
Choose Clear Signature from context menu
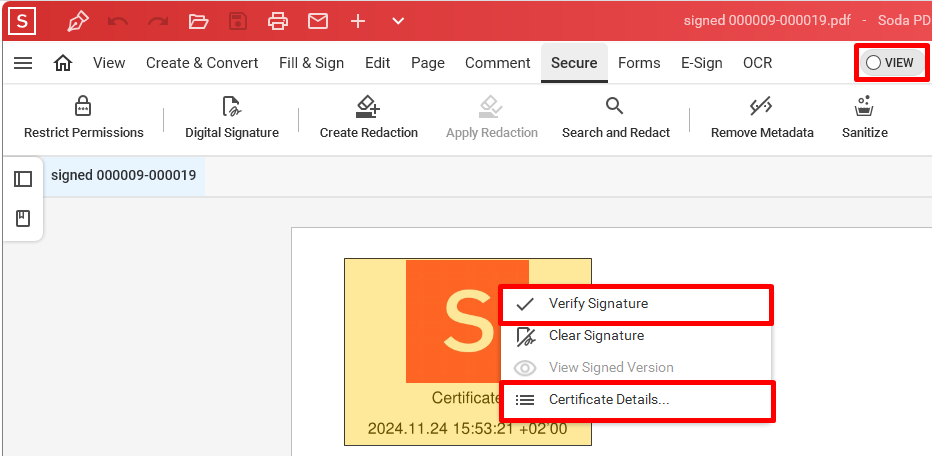[x=636, y=336]
